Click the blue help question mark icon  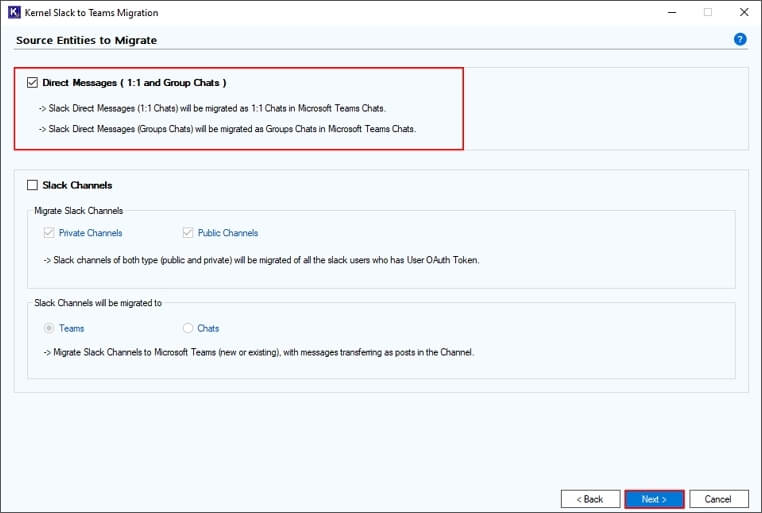point(740,39)
